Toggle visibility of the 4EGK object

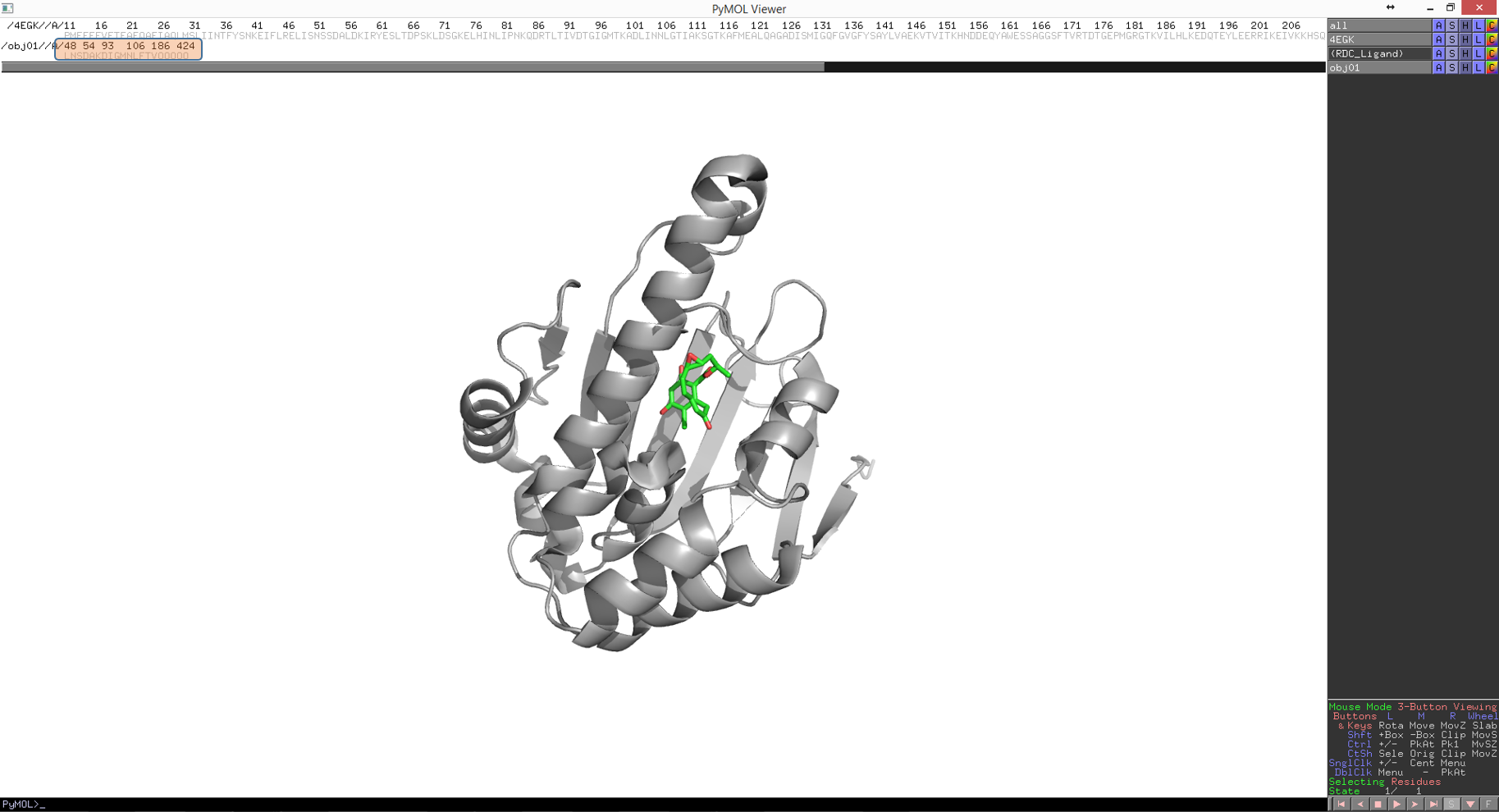[1380, 39]
